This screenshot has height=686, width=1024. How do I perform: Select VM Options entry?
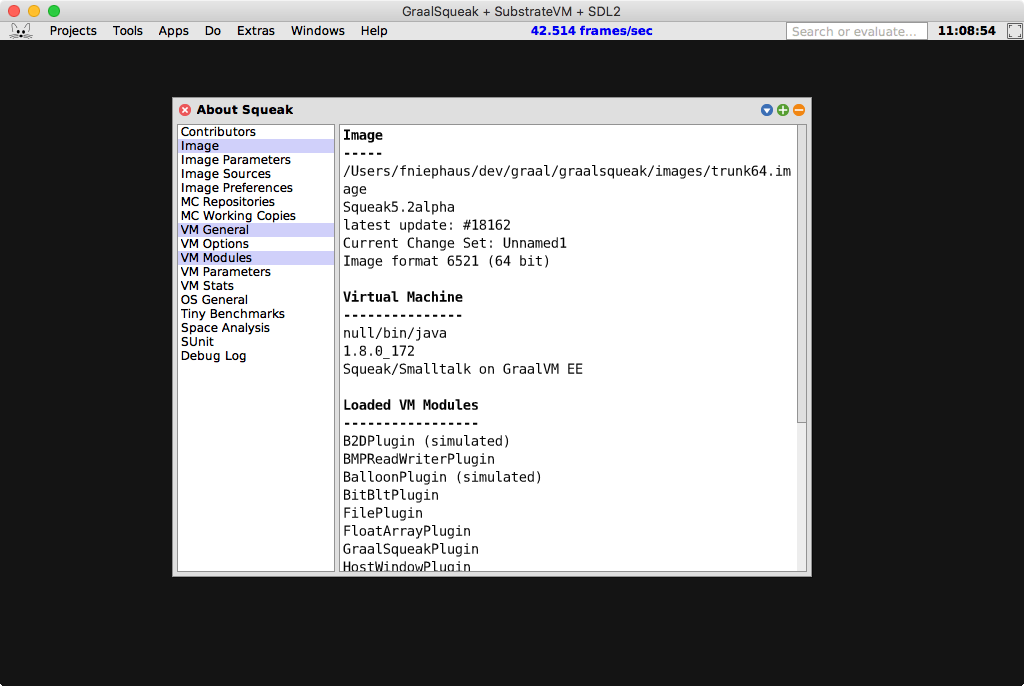click(256, 244)
